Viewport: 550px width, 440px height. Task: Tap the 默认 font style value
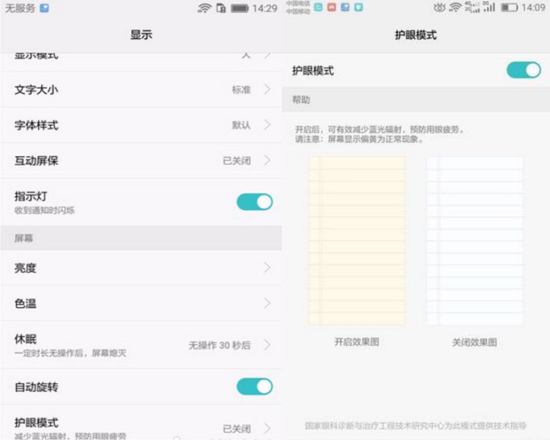[241, 125]
